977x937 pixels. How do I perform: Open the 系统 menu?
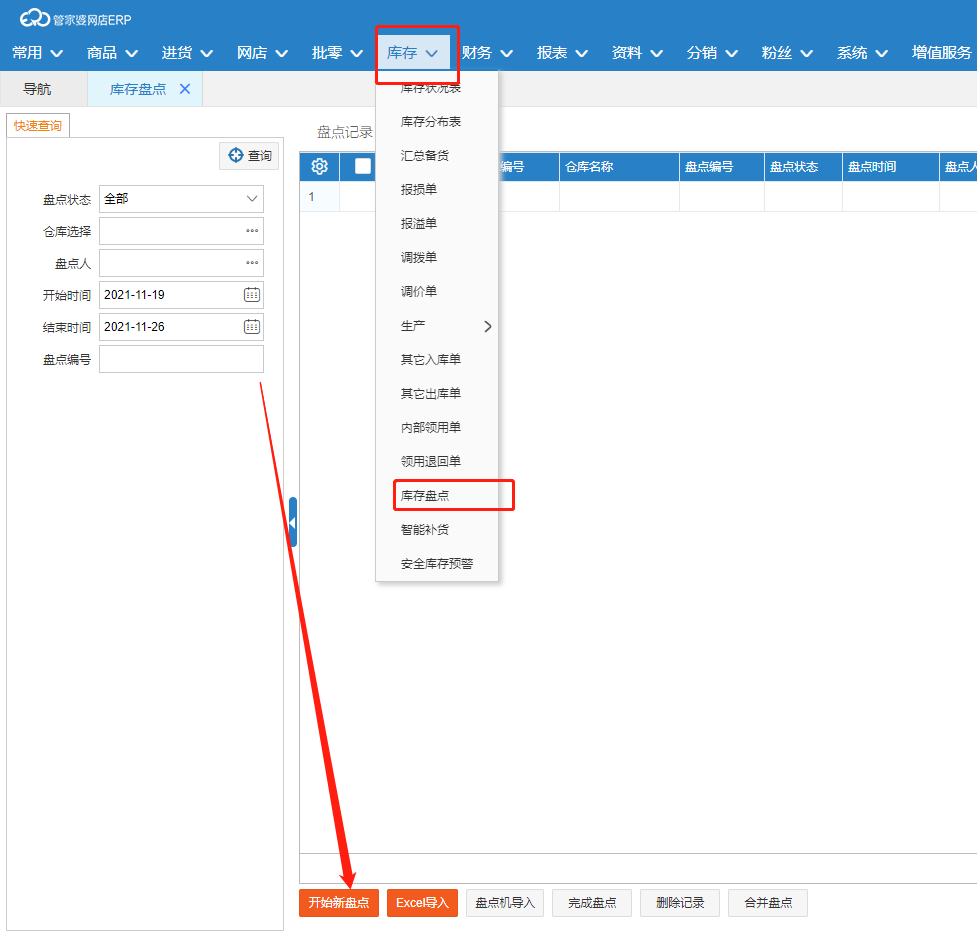(x=862, y=53)
